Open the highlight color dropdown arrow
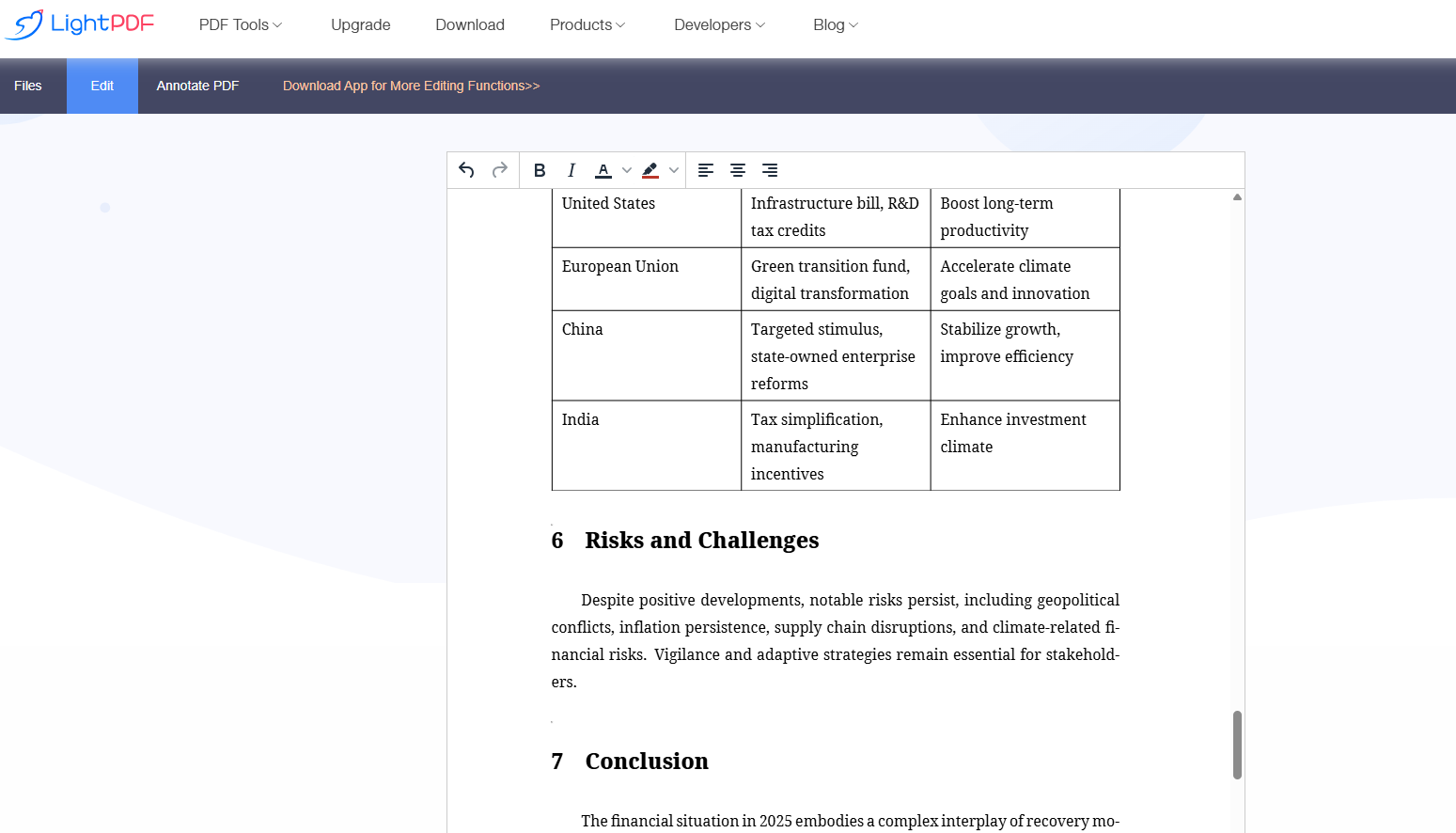Screen dimensions: 1456x833 [673, 170]
